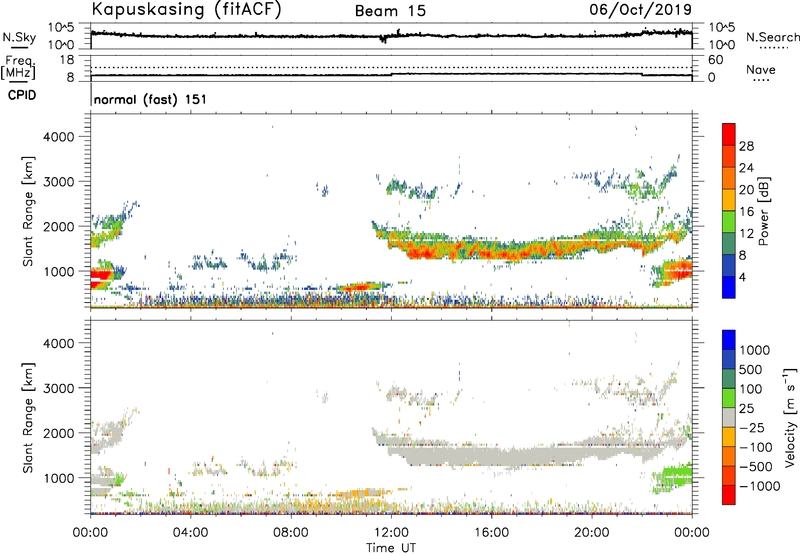
Task: Click the '4000' range label on the power panel
Action: coord(58,137)
